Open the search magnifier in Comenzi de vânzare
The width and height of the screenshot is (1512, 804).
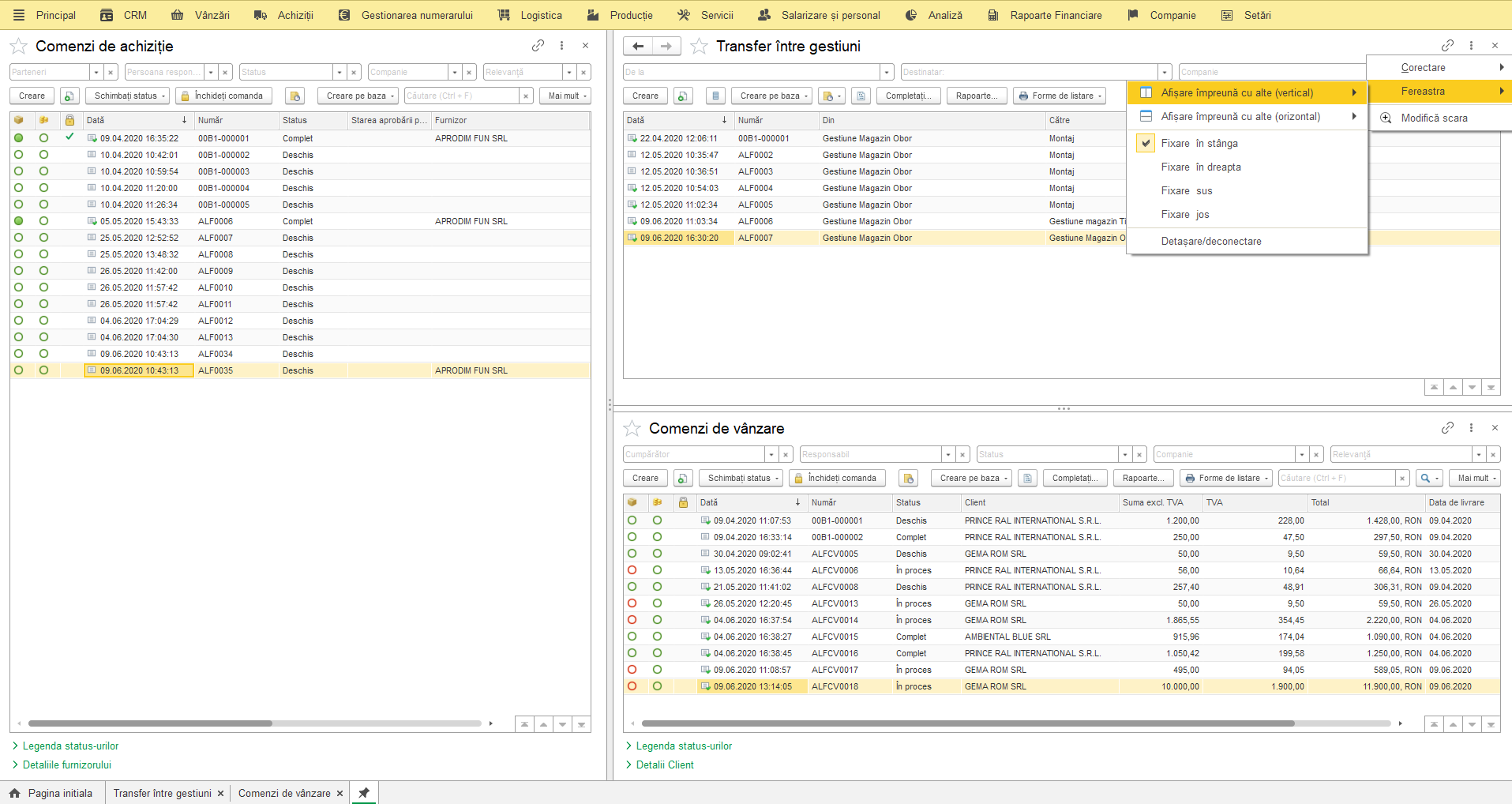coord(1430,478)
